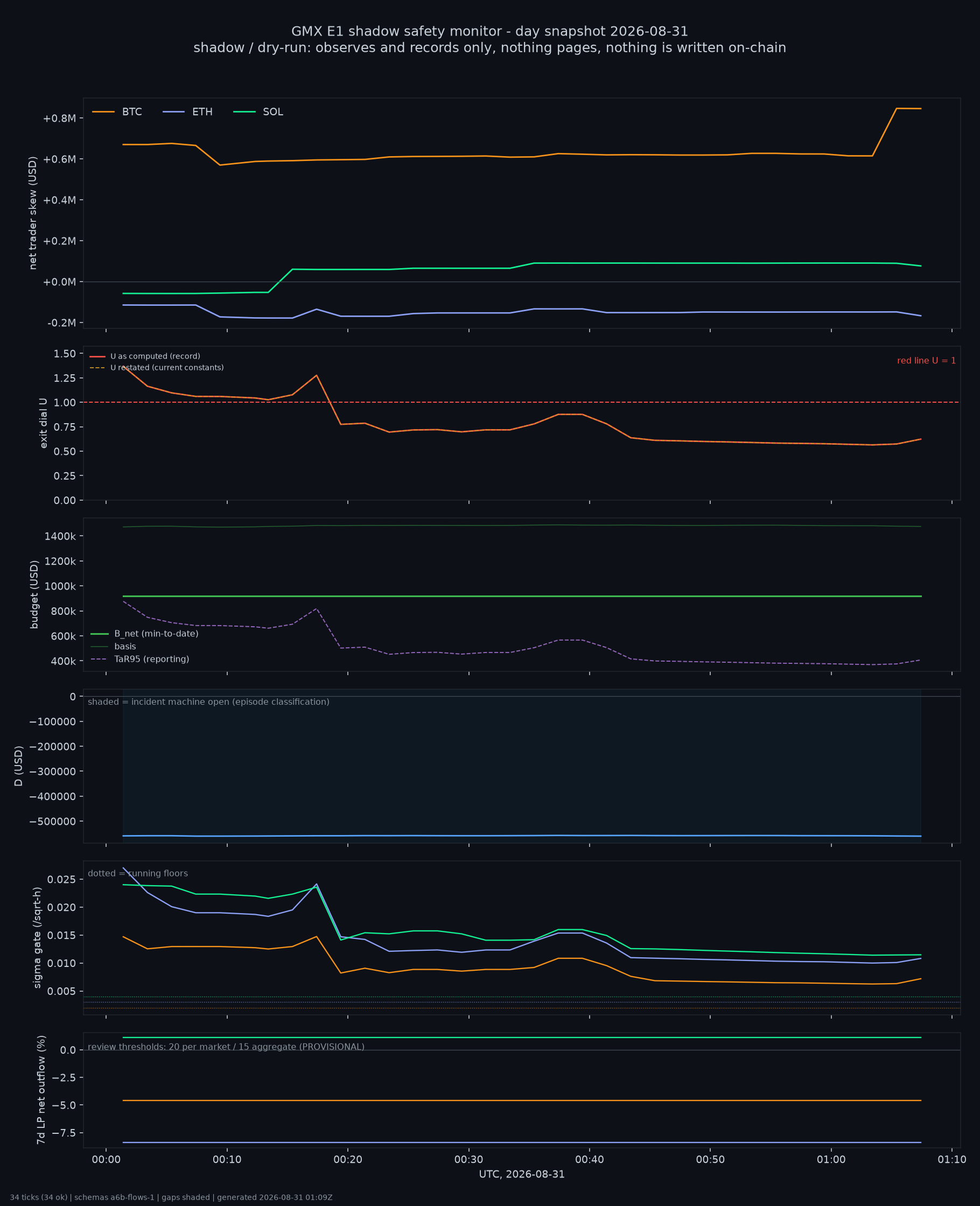Click the '−300000' D-axis tick
This screenshot has height=1206, width=980.
pos(53,772)
